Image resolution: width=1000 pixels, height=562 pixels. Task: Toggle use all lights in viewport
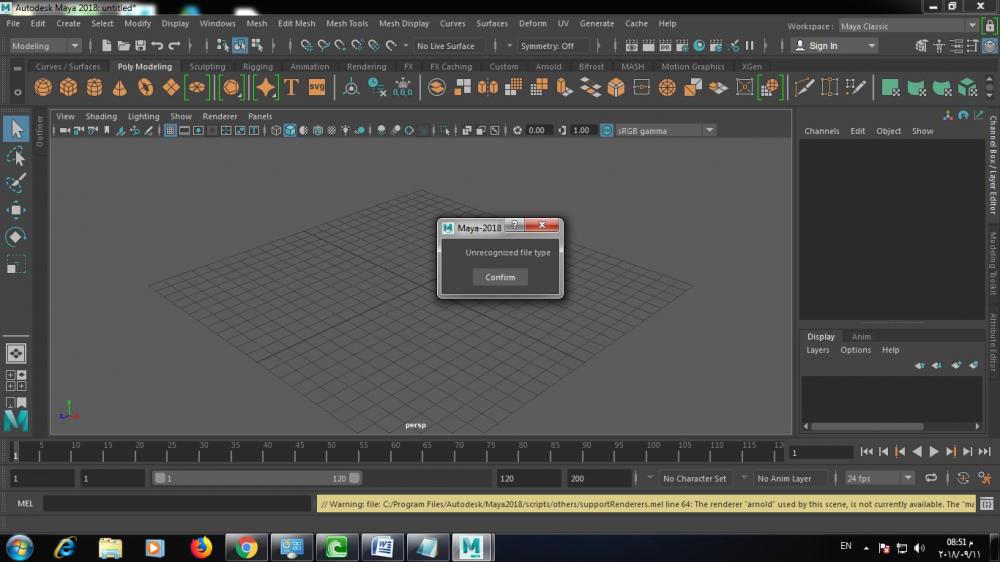click(x=346, y=130)
